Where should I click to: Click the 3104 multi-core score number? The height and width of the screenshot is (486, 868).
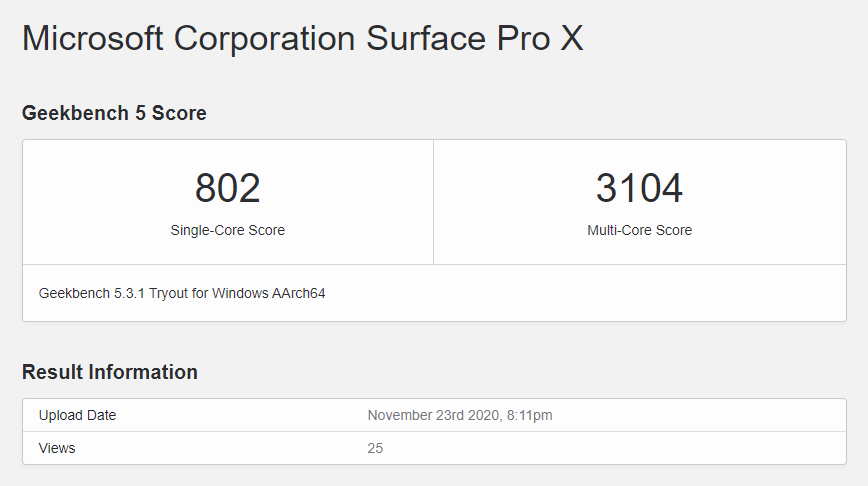point(639,188)
